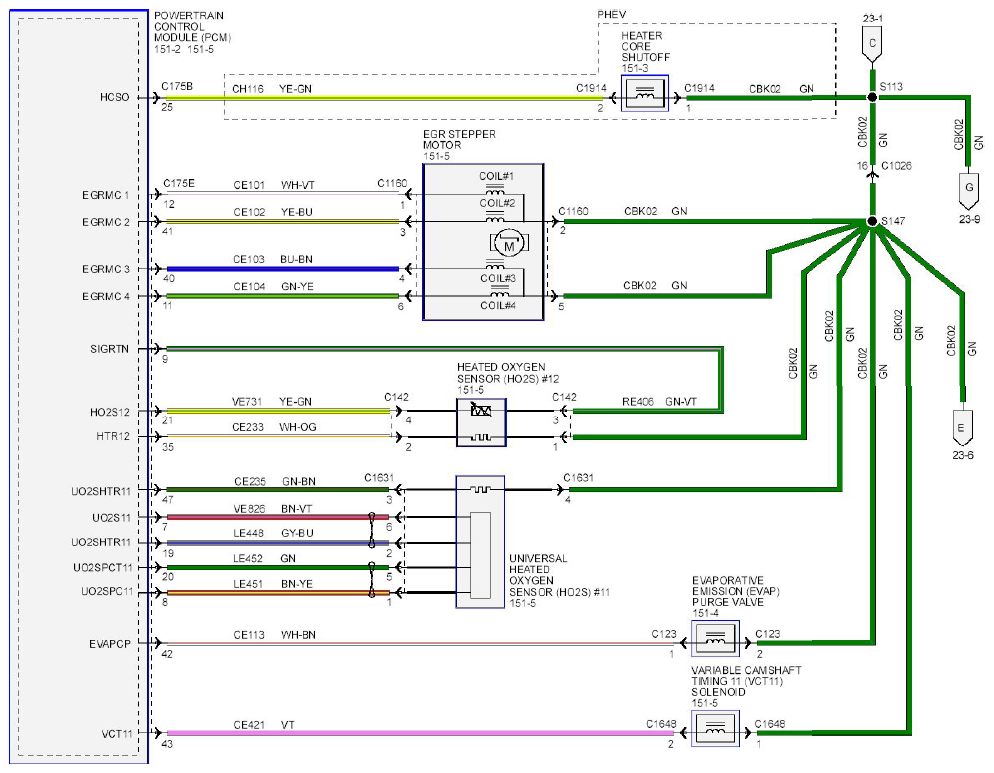This screenshot has width=994, height=773.
Task: Click the VE731 YE-GN wire label
Action: pyautogui.click(x=272, y=401)
